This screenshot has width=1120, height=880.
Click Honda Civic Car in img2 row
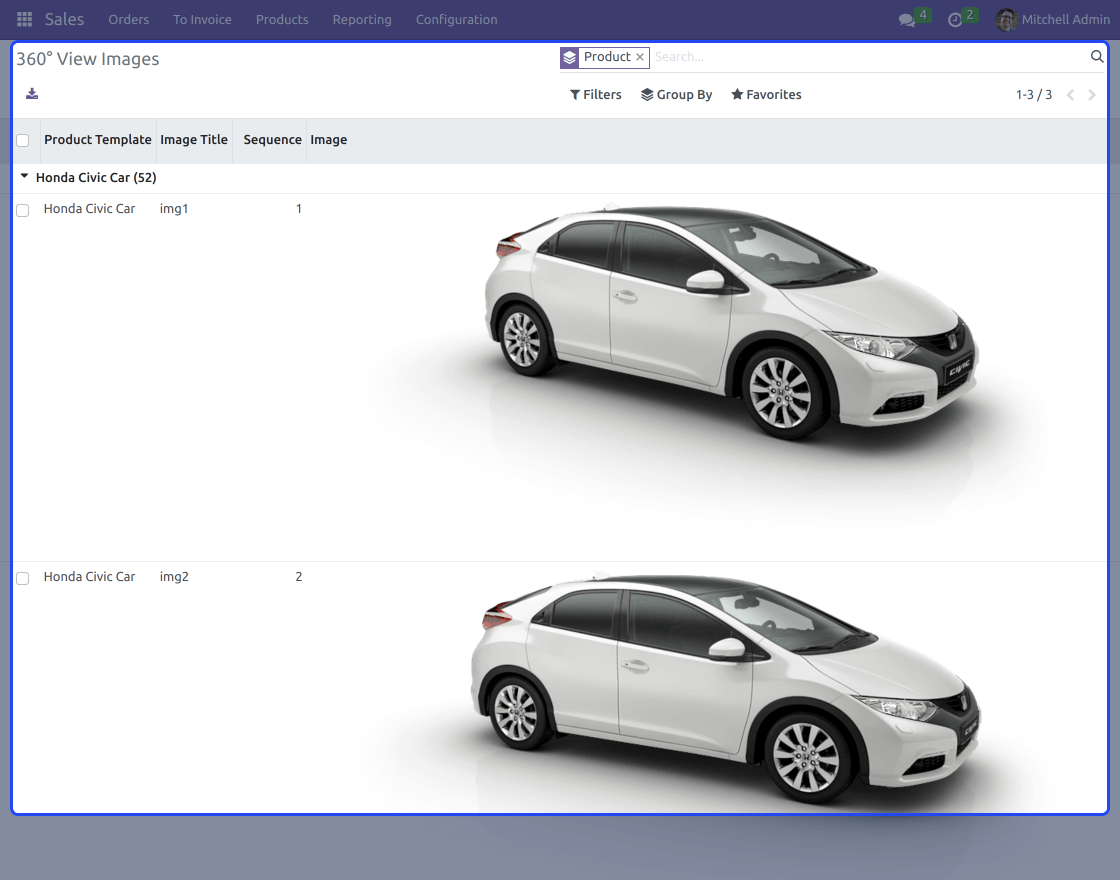89,576
